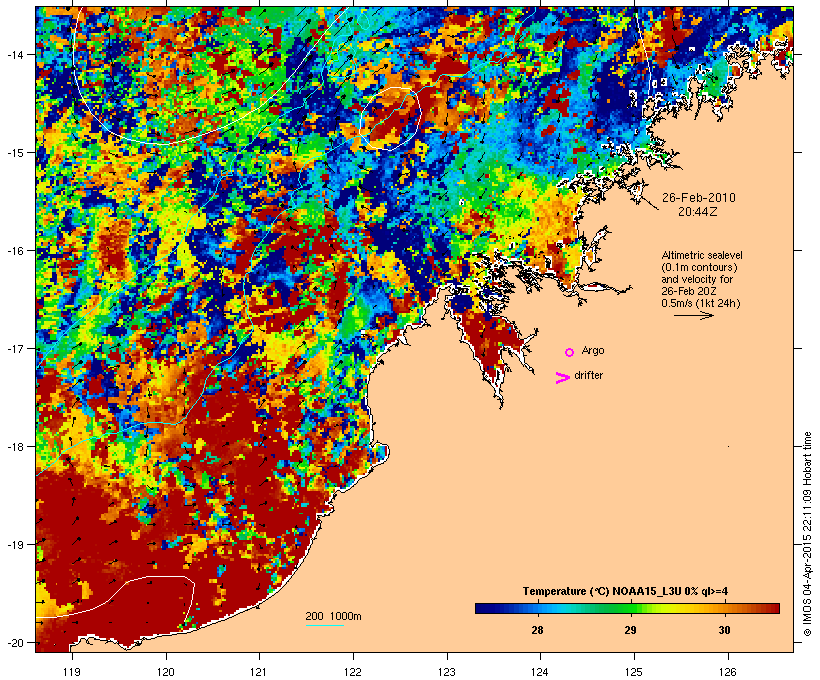Click the 123 longitude axis label

click(x=447, y=672)
